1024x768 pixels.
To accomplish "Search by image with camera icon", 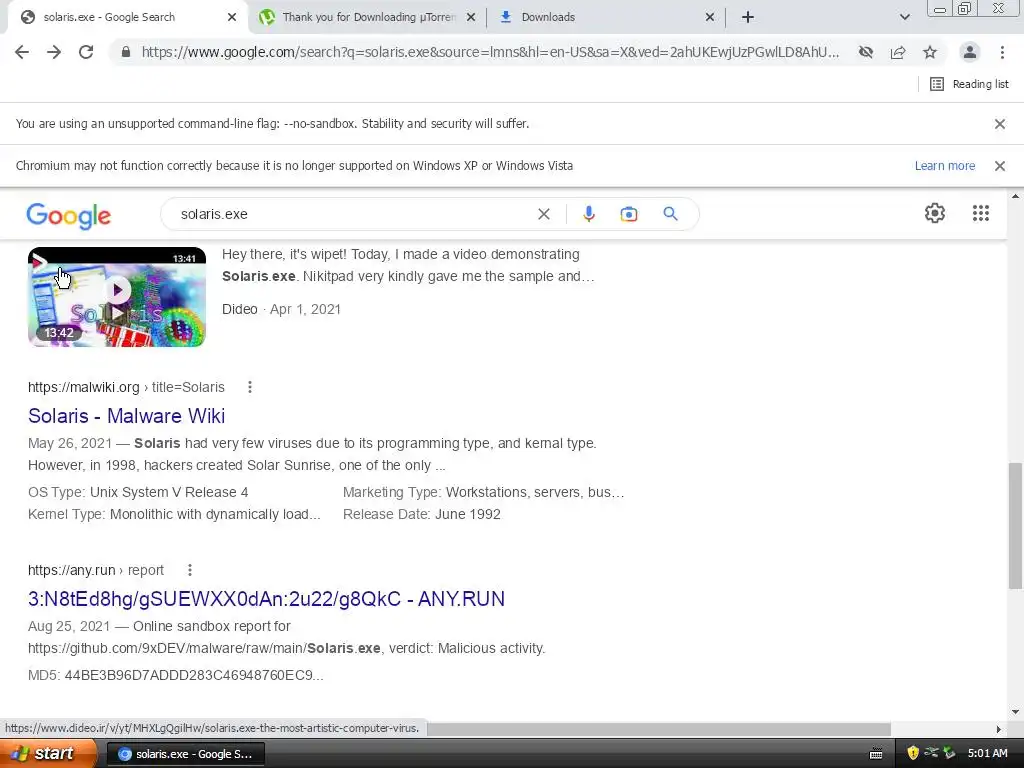I will (x=628, y=214).
